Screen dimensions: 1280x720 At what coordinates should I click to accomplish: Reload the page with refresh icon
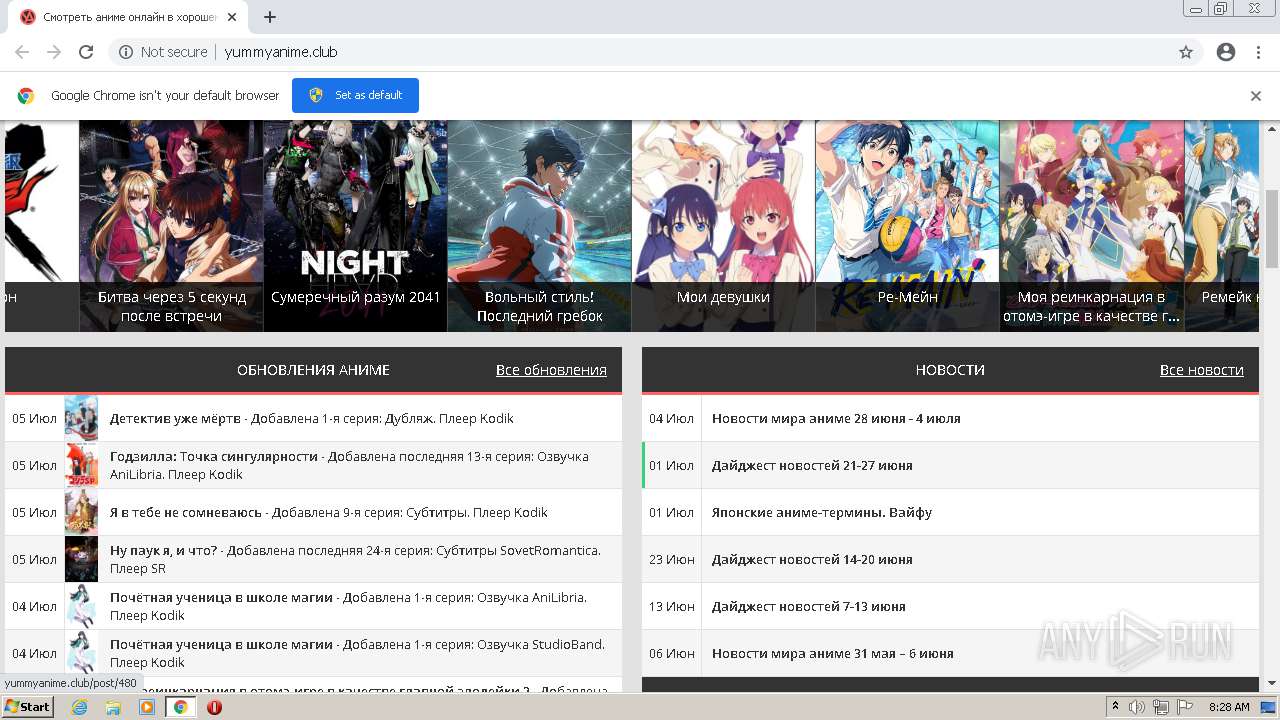pyautogui.click(x=86, y=52)
